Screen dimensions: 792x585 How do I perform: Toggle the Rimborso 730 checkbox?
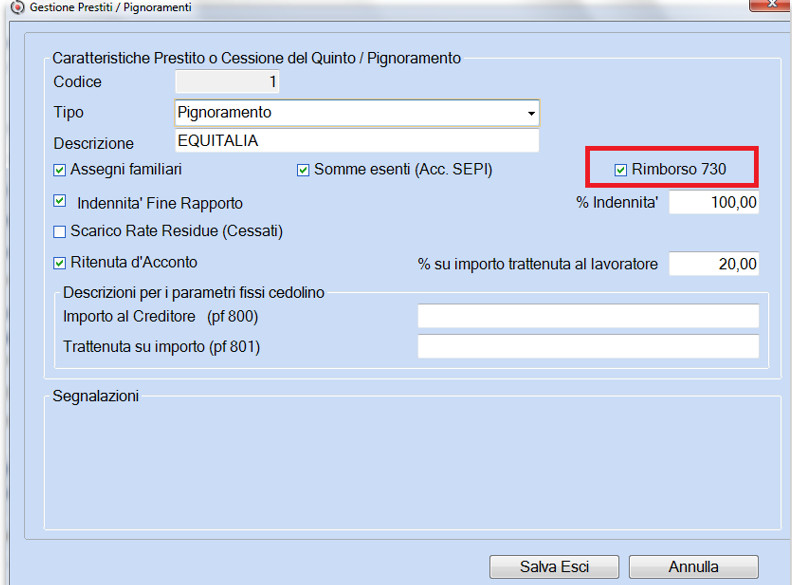(x=621, y=170)
